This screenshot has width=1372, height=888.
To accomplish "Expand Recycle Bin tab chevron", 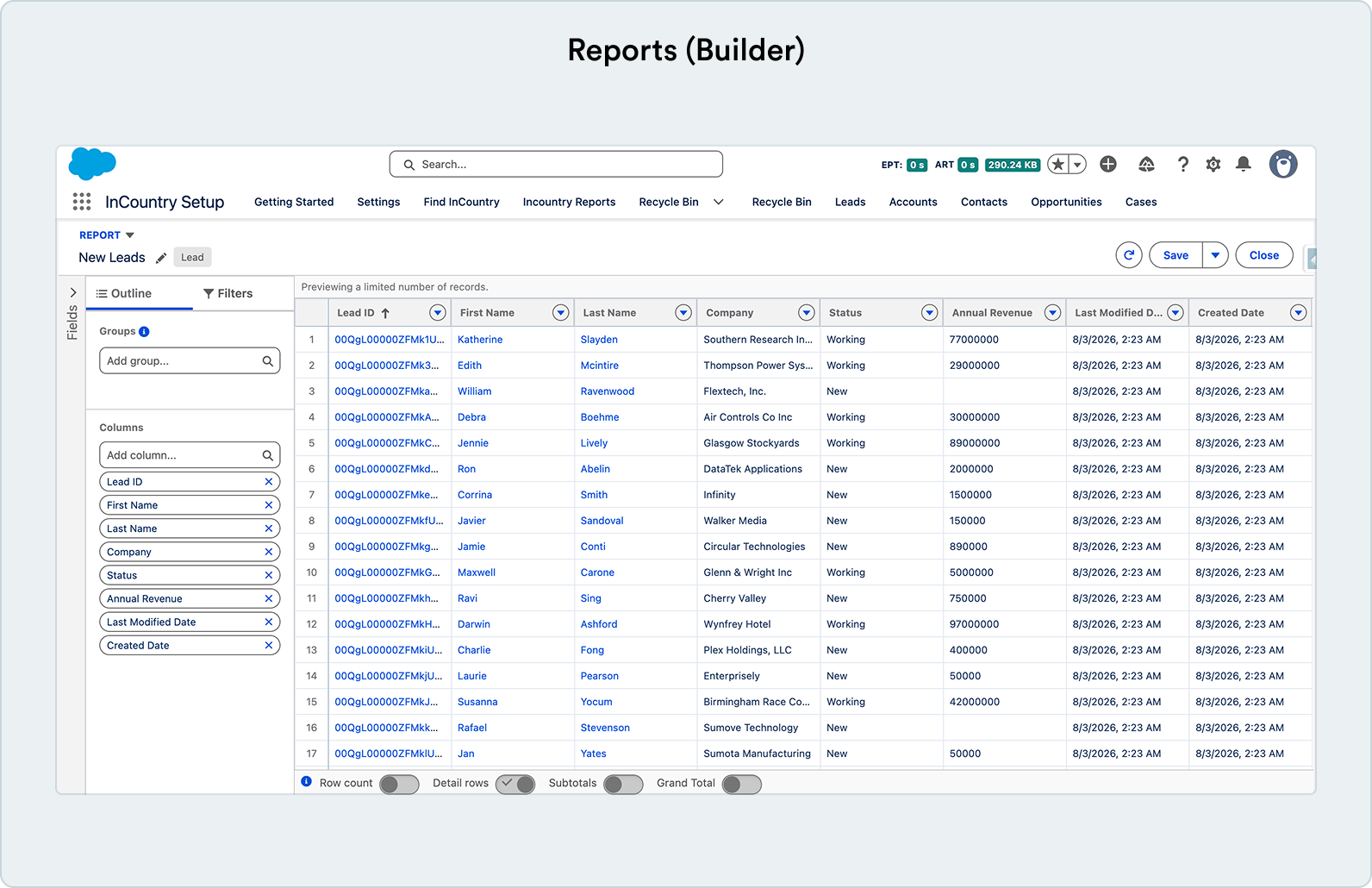I will 719,202.
